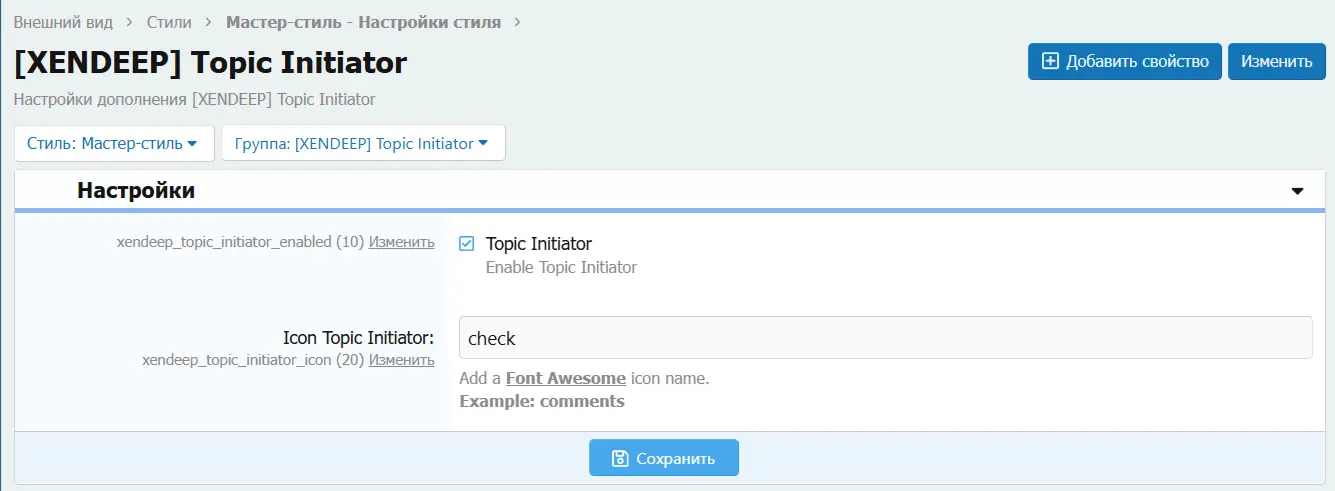
Task: Open Мастер-стиль - Настройки стиля breadcrumb
Action: click(x=363, y=21)
